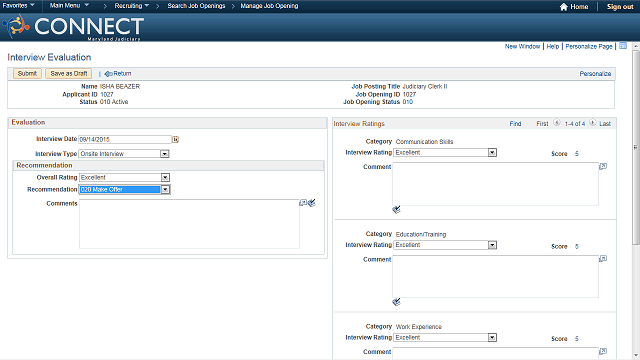This screenshot has height=360, width=640.
Task: Click the Help link
Action: coord(553,47)
